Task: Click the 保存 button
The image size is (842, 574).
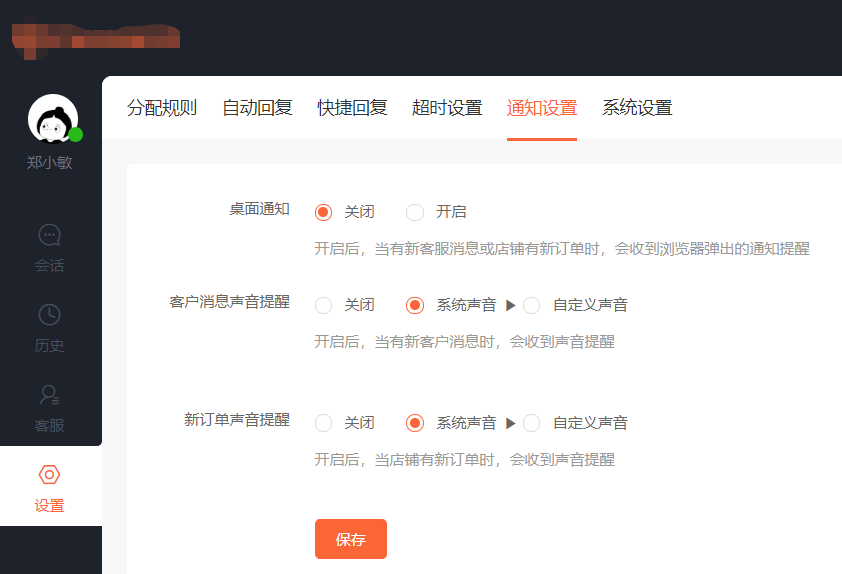Action: (x=351, y=539)
